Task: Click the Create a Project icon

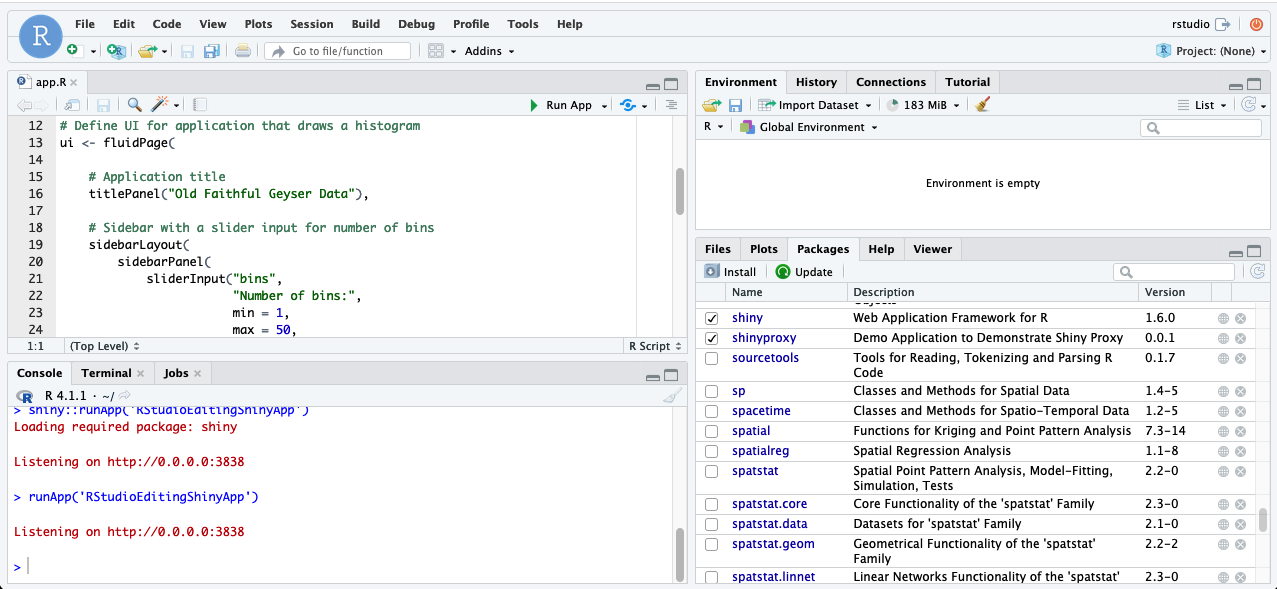Action: click(116, 51)
